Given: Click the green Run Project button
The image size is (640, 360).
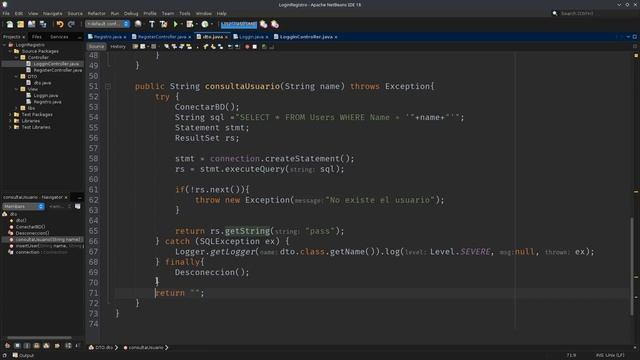Looking at the screenshot, I should 176,24.
